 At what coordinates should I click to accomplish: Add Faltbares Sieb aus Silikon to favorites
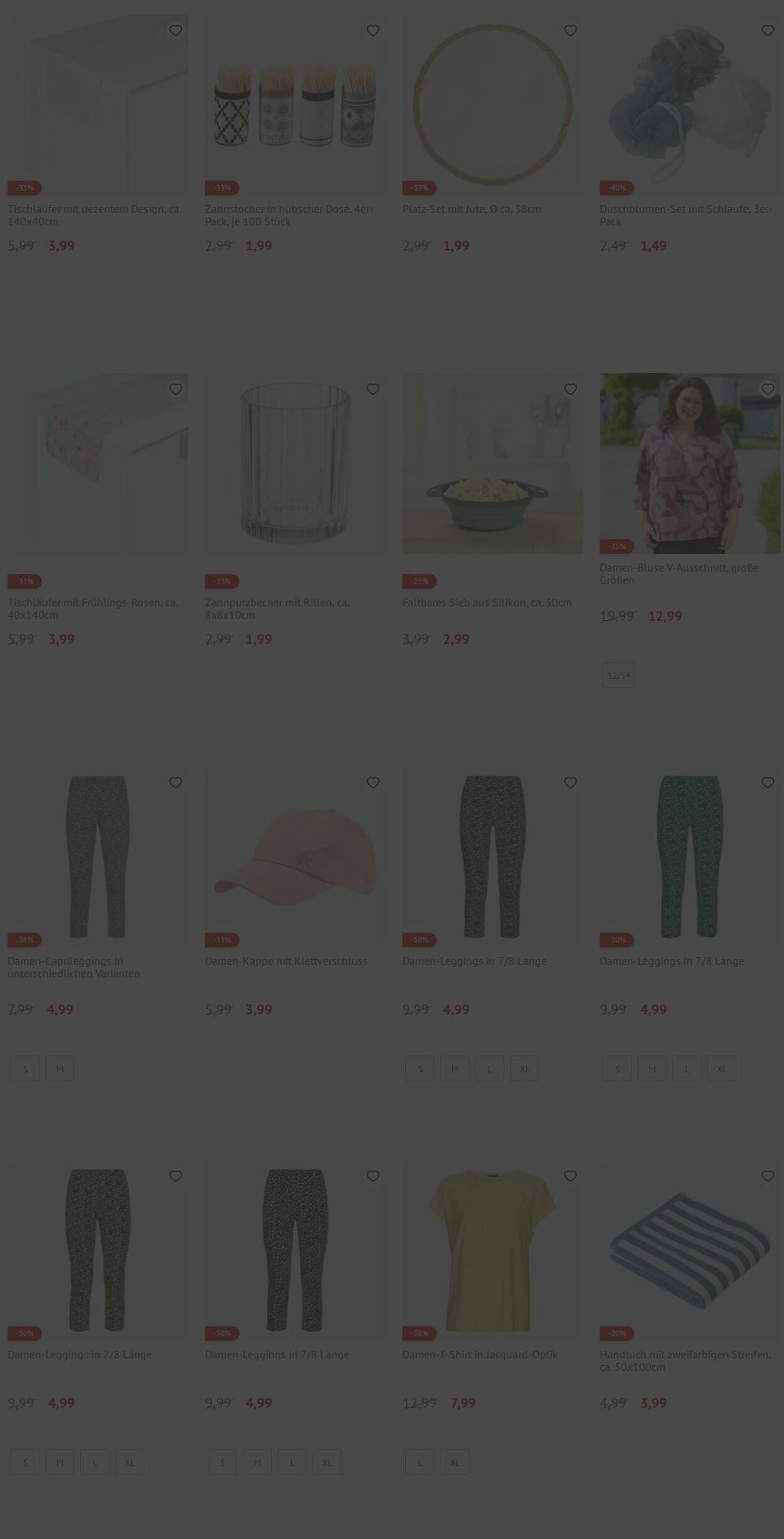[x=570, y=390]
